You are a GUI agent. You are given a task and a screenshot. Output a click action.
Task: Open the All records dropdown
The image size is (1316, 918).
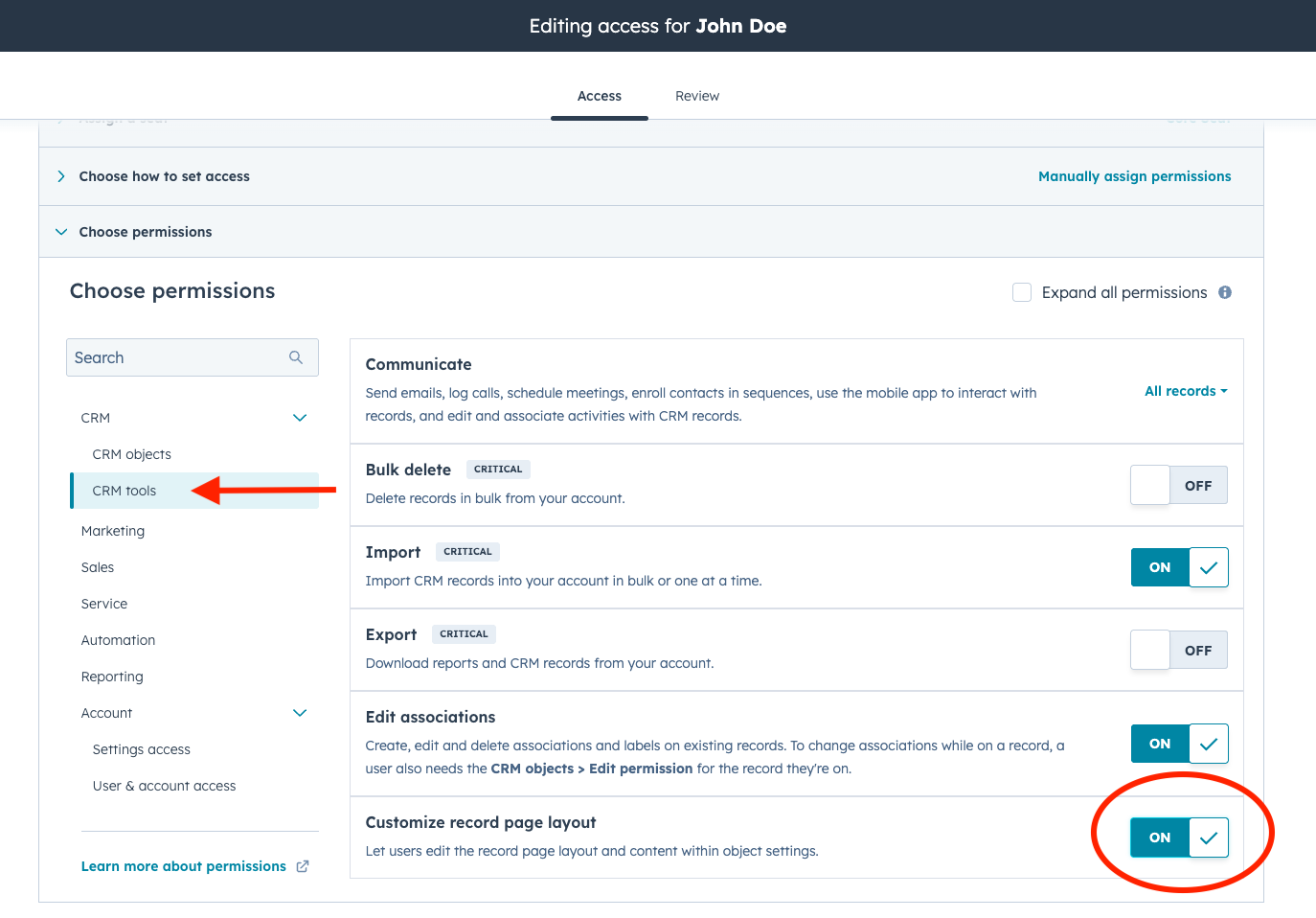tap(1186, 391)
